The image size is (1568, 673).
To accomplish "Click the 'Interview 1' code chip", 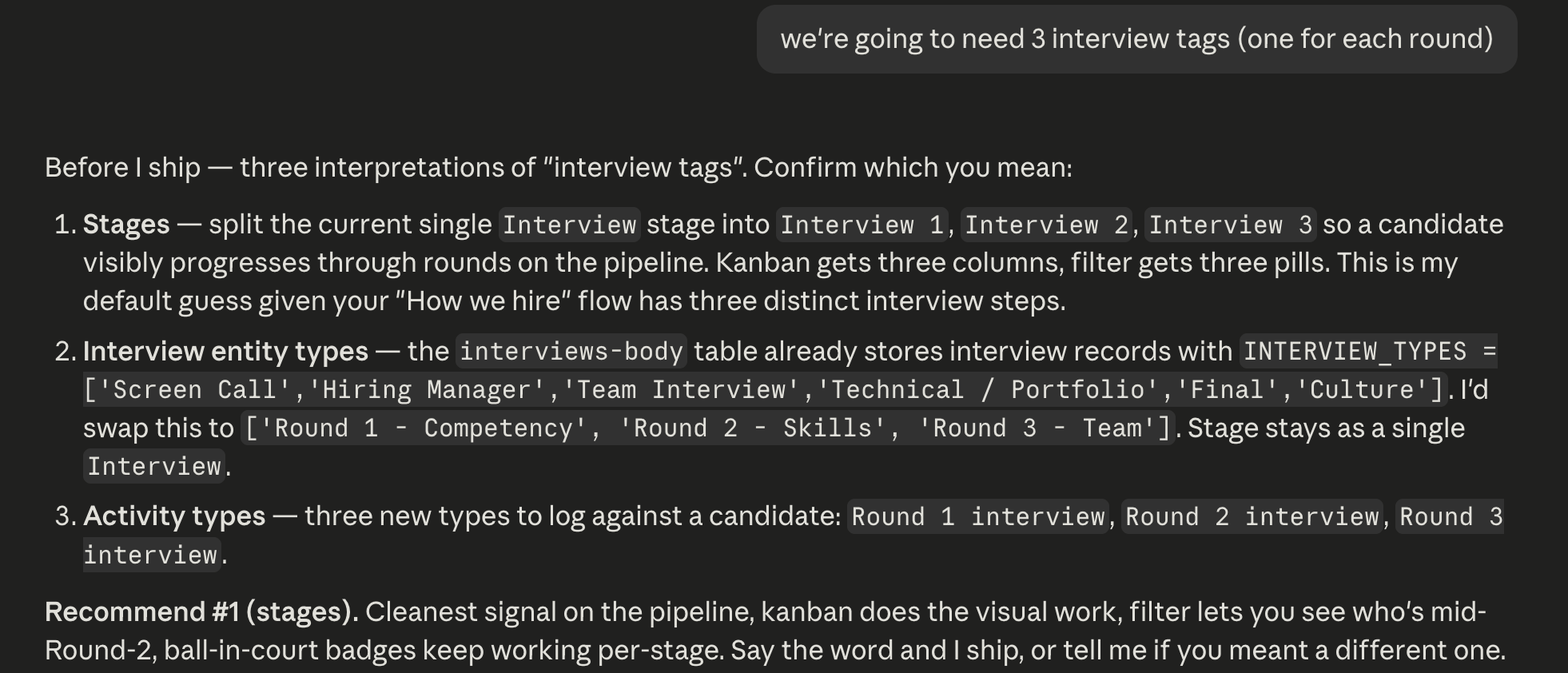I will click(x=862, y=225).
